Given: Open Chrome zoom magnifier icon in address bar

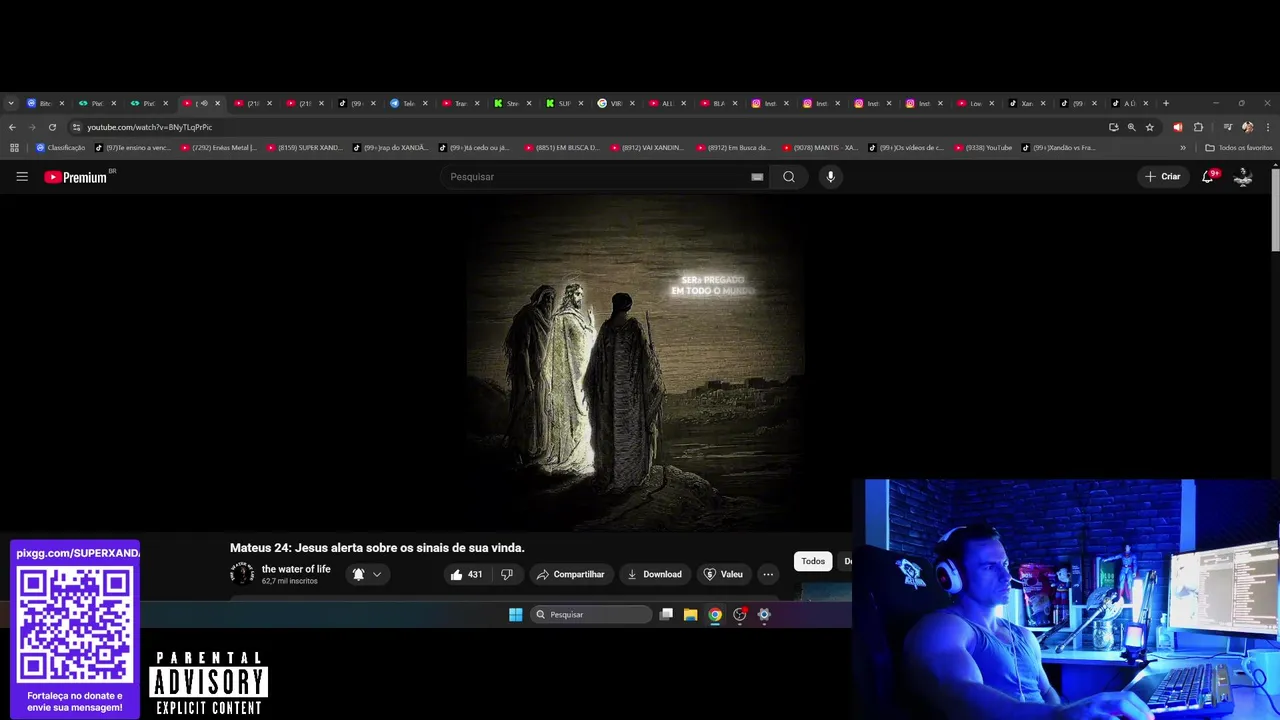Looking at the screenshot, I should (x=1131, y=127).
